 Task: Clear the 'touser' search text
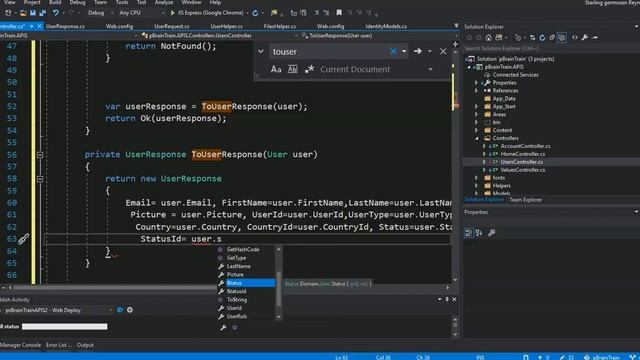click(x=393, y=51)
